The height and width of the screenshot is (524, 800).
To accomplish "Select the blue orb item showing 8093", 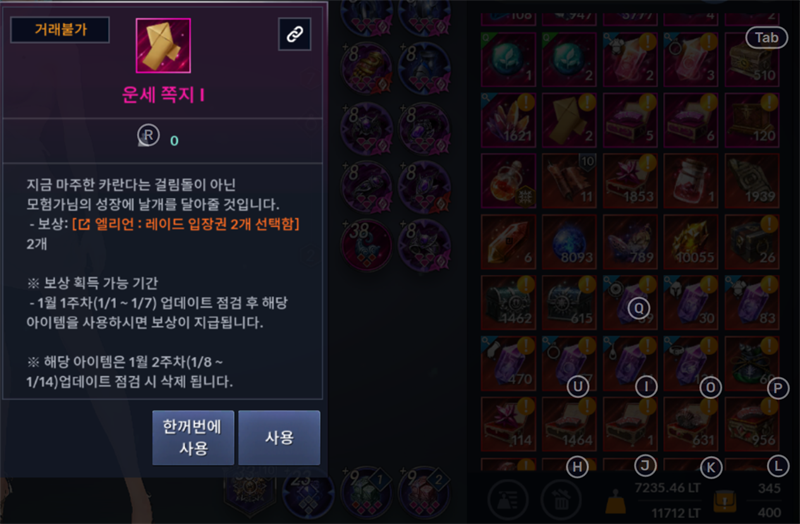I will [x=569, y=242].
